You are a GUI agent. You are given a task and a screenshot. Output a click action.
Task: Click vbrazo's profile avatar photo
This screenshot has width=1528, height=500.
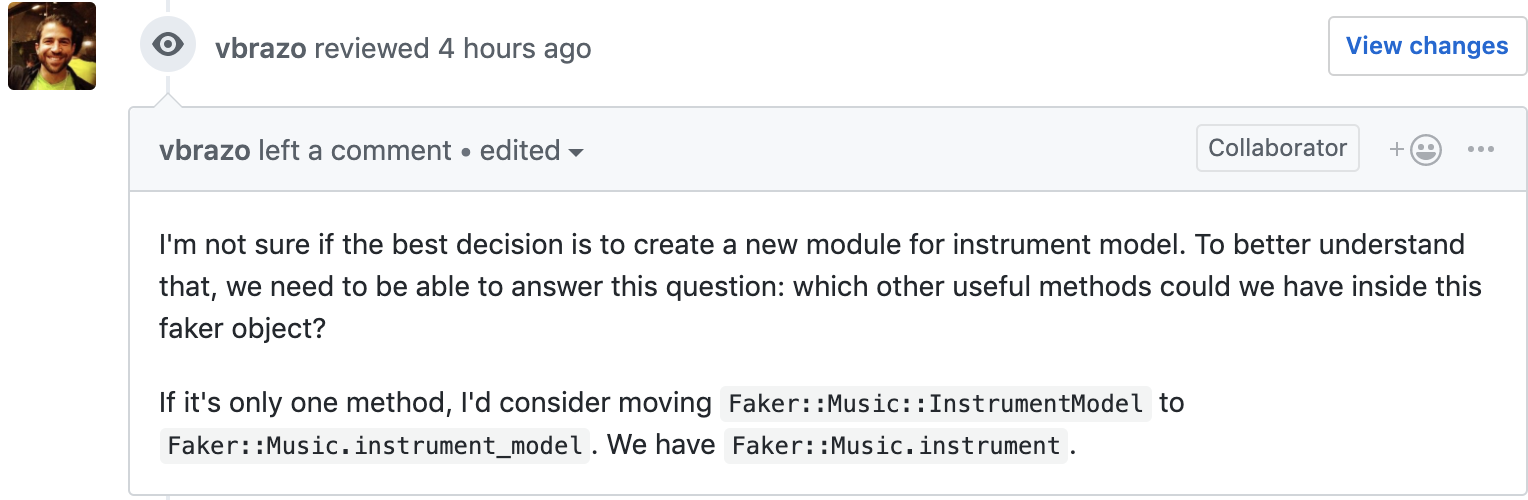coord(52,46)
